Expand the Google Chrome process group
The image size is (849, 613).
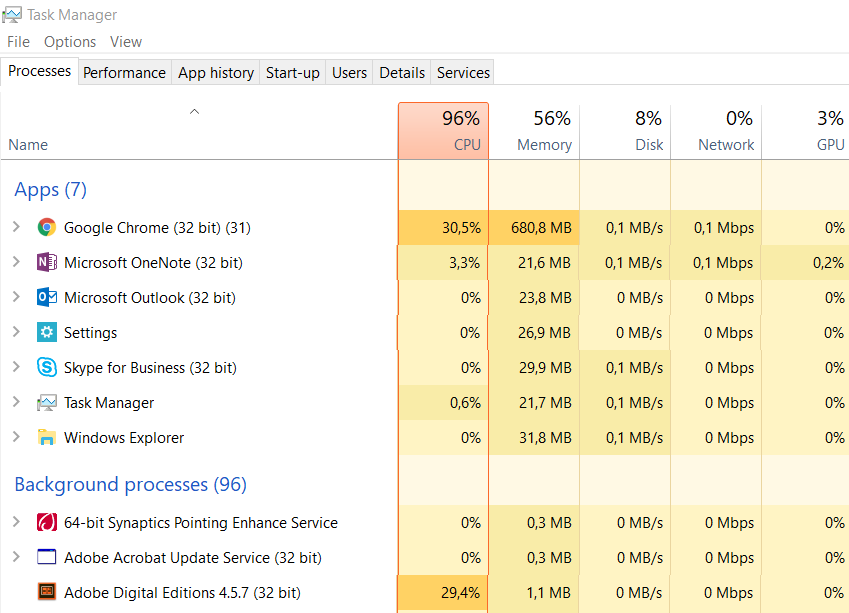(x=16, y=227)
